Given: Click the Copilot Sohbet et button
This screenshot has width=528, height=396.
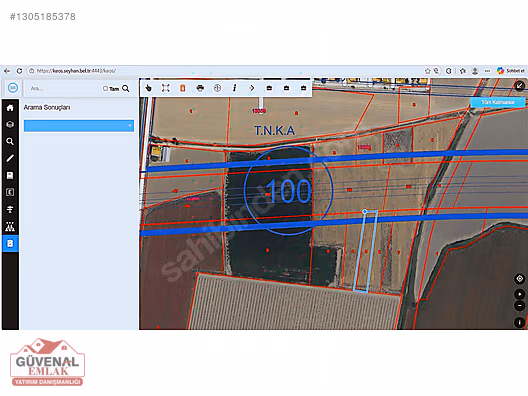Looking at the screenshot, I should tap(511, 71).
